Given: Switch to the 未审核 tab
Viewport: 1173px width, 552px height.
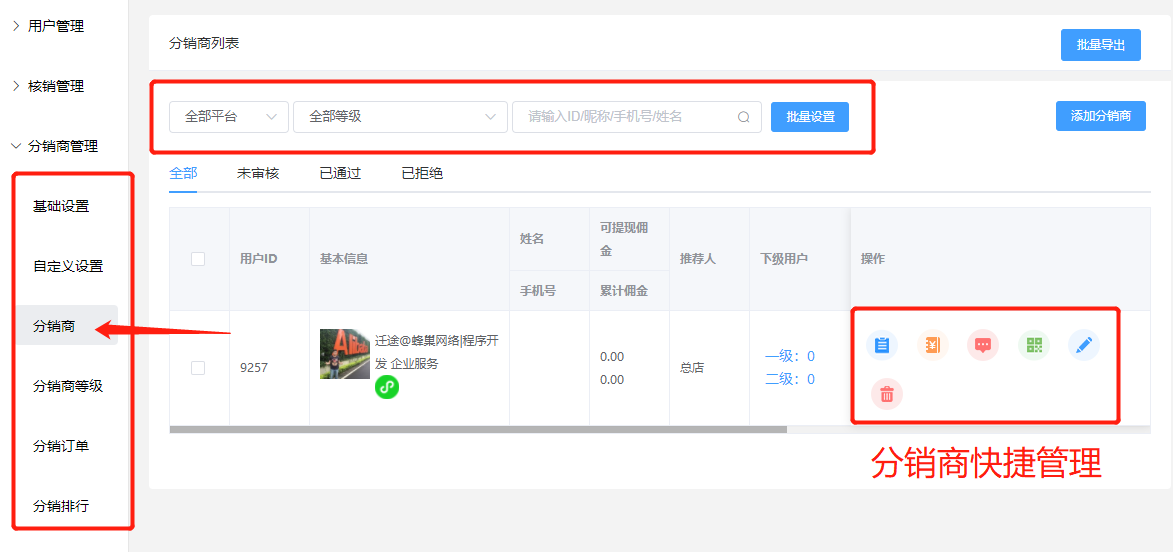Looking at the screenshot, I should (x=258, y=173).
